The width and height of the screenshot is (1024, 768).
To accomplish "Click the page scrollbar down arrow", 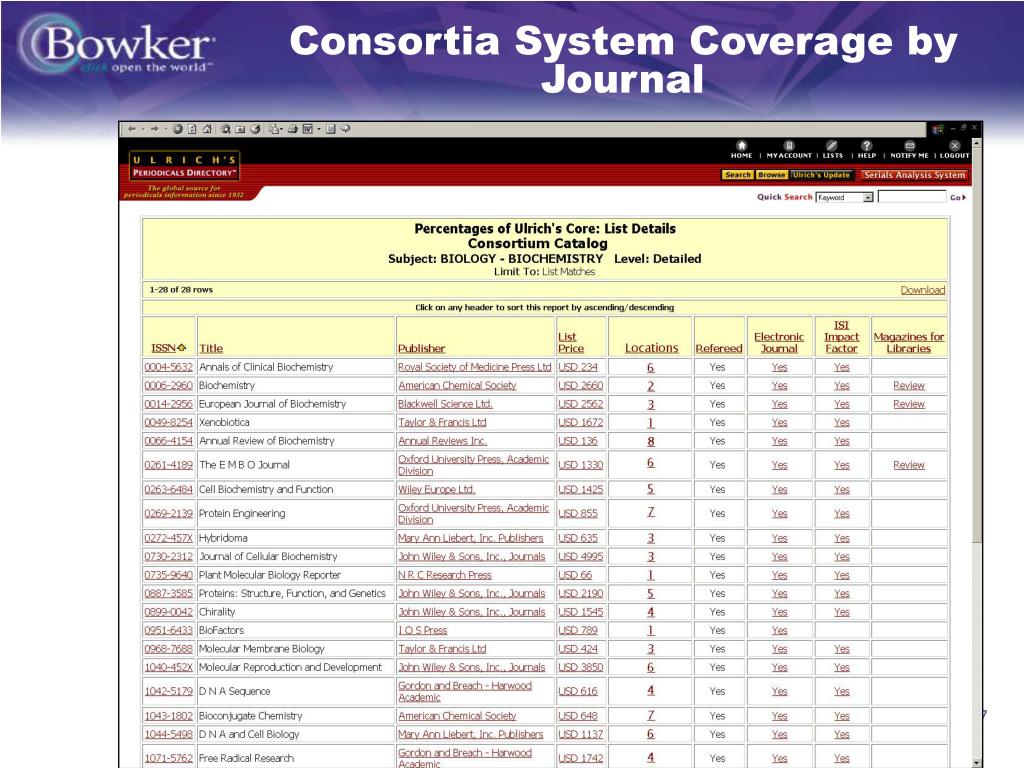I will coord(976,763).
